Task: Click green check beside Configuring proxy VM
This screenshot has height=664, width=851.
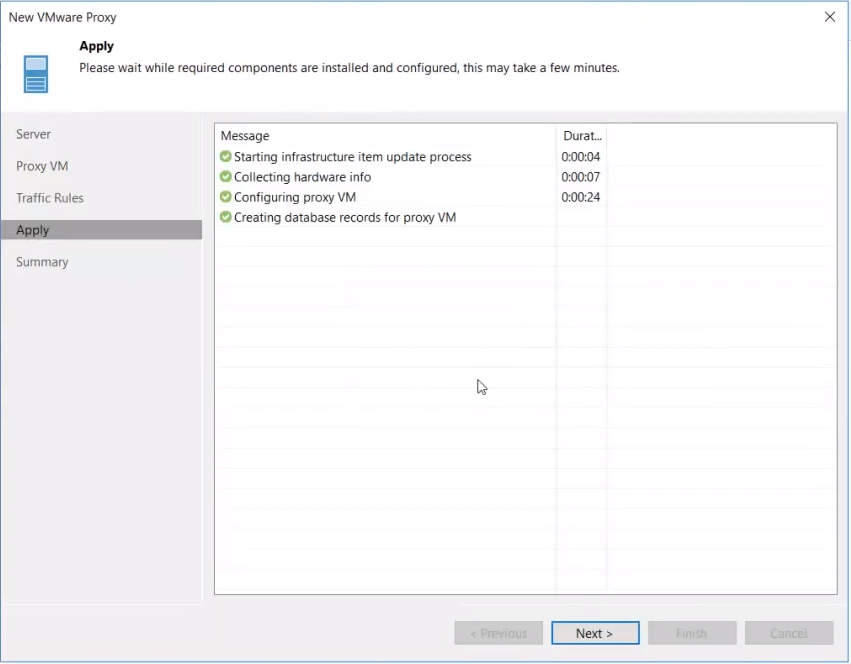Action: click(226, 197)
